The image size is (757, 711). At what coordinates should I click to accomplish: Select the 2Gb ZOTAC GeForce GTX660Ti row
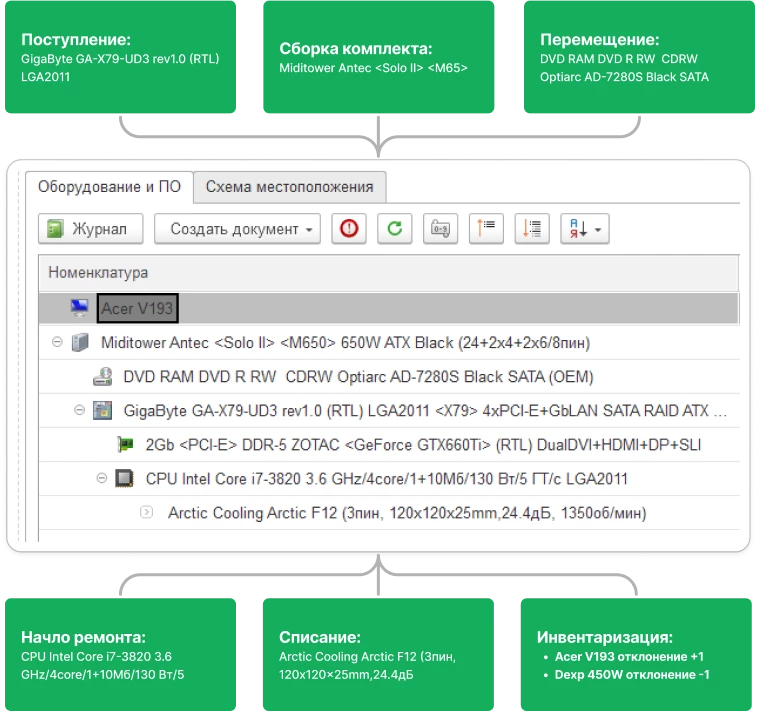(x=389, y=445)
